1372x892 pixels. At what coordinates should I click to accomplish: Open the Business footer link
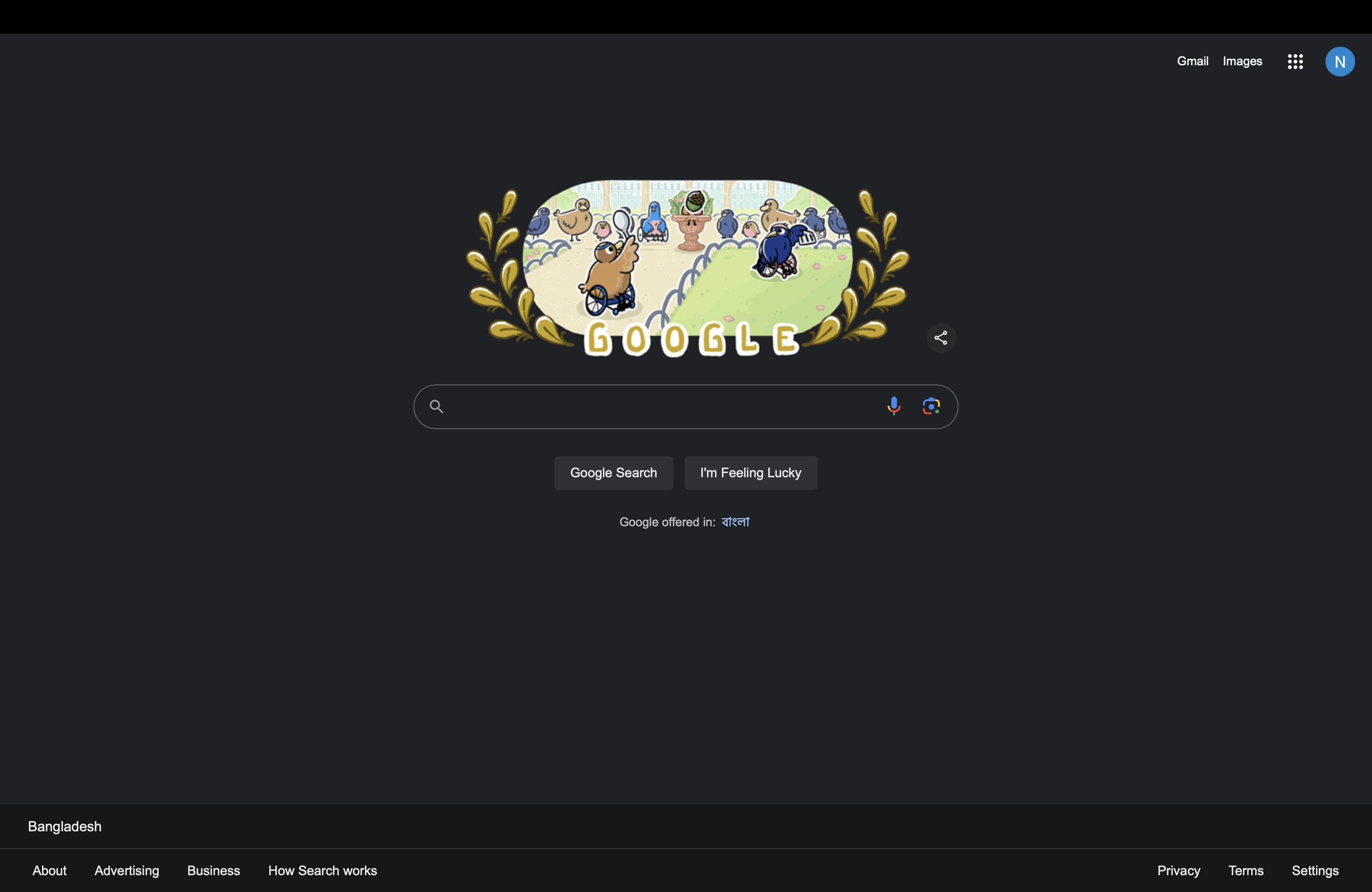coord(213,870)
